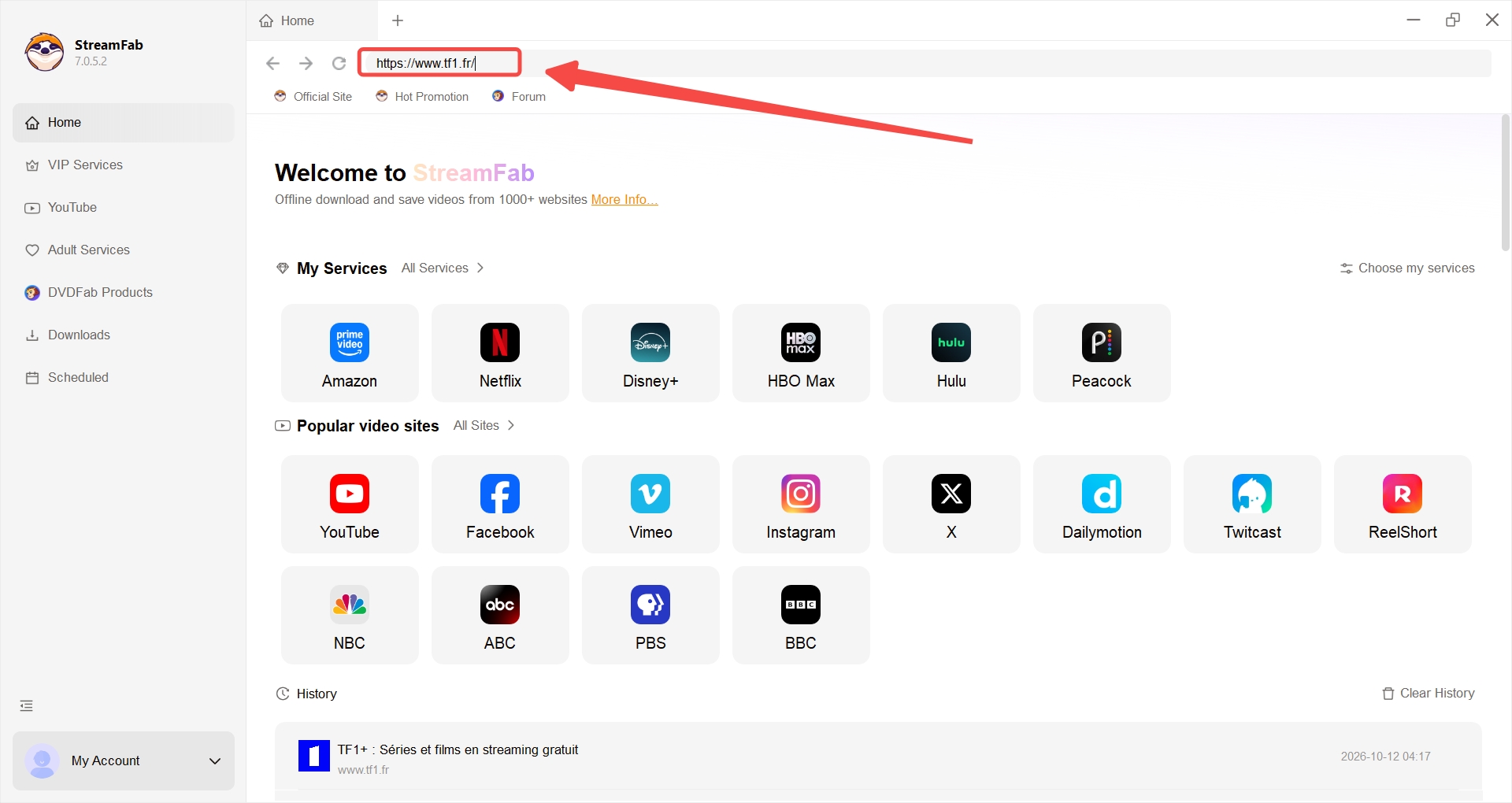
Task: Open the ReelShort site tile
Action: [x=1403, y=504]
